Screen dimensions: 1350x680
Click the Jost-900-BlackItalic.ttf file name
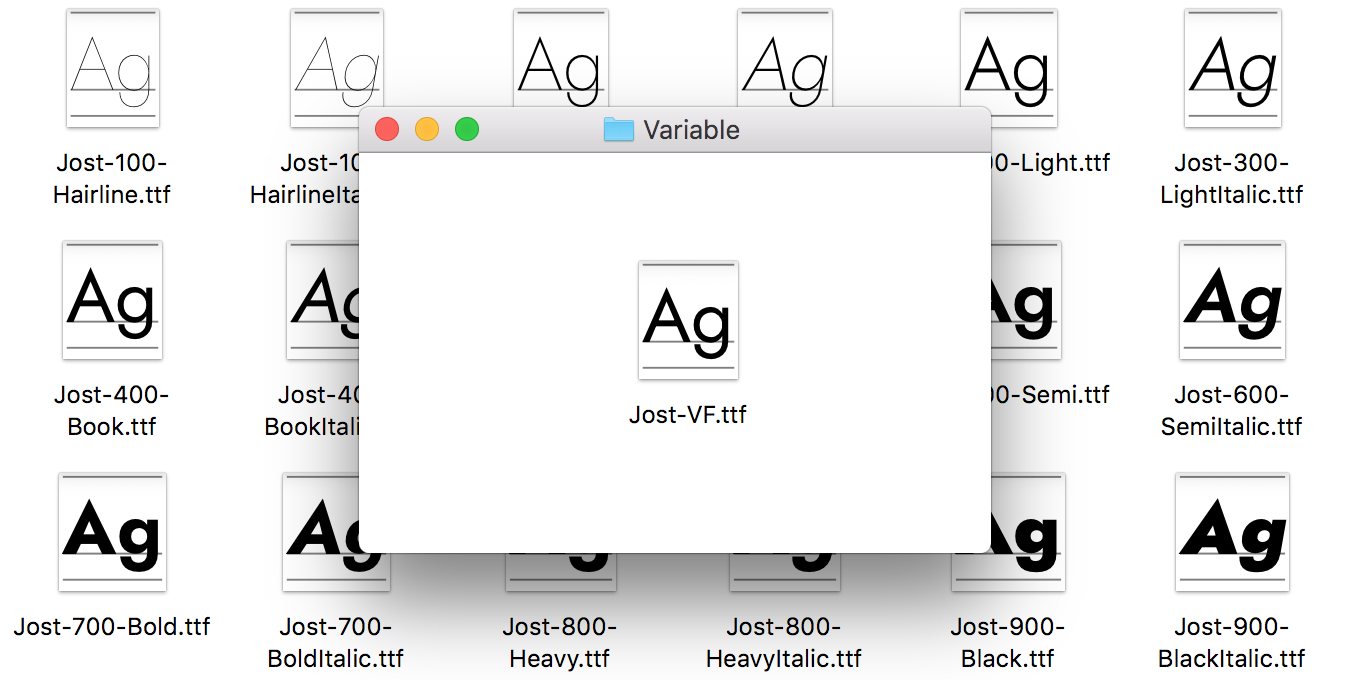(1232, 642)
